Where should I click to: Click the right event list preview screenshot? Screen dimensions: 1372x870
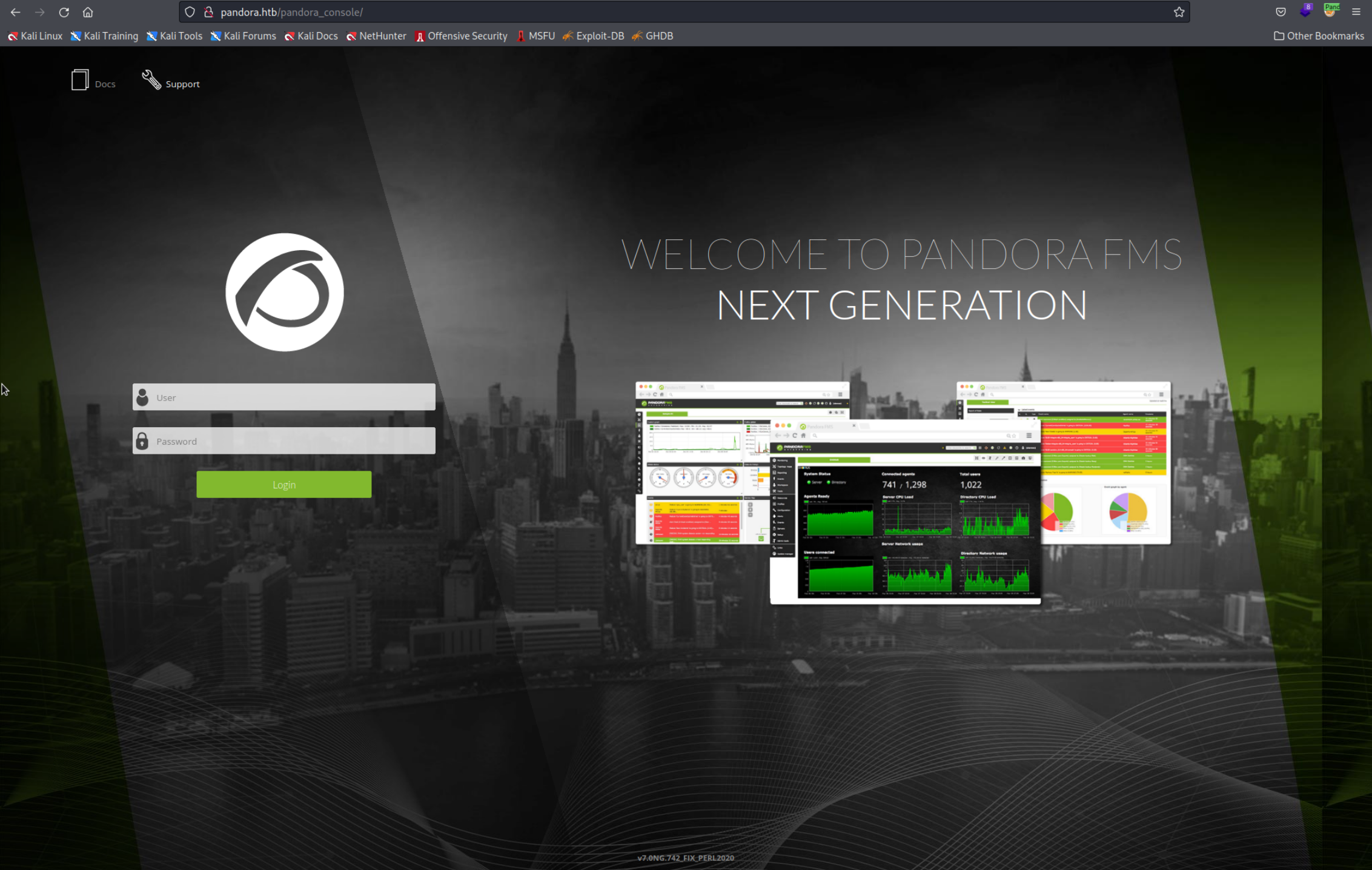coord(1105,462)
